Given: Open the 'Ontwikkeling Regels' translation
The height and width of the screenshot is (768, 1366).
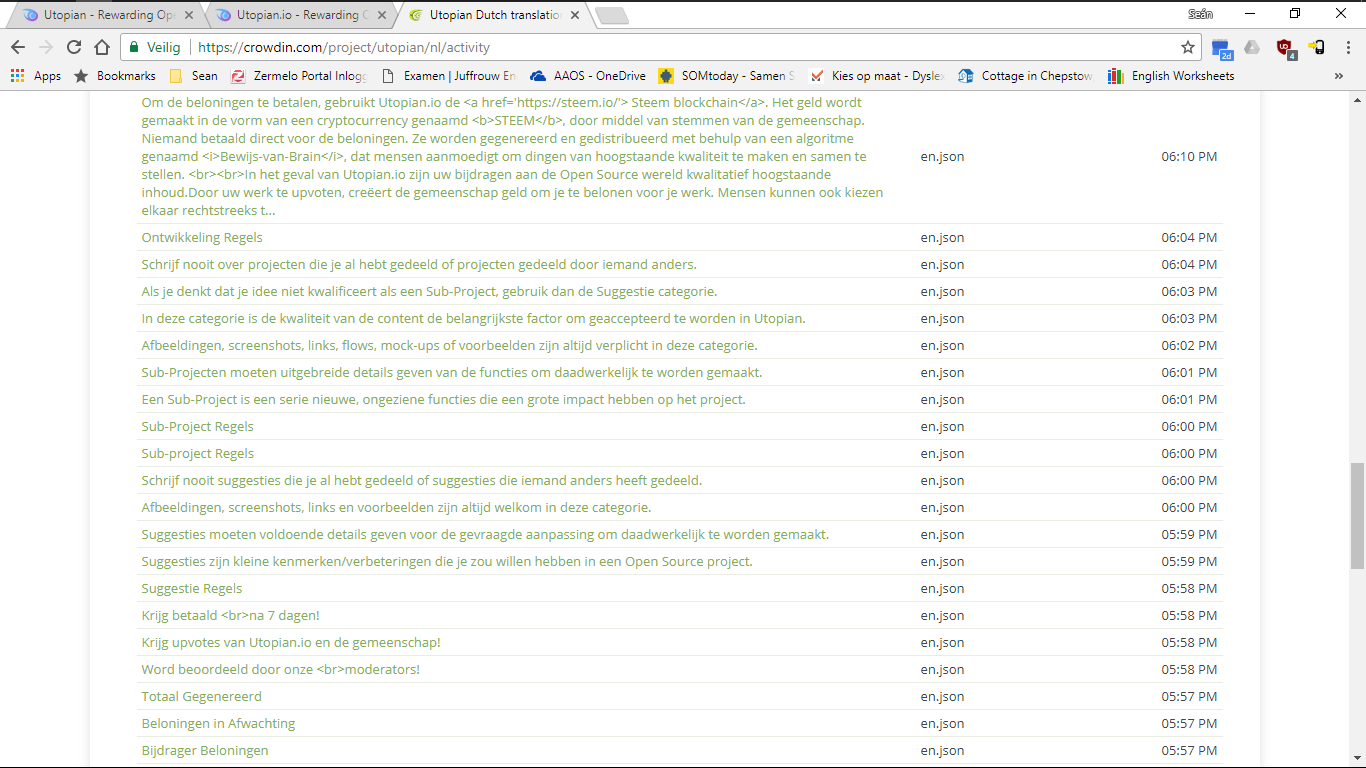Looking at the screenshot, I should pos(202,238).
